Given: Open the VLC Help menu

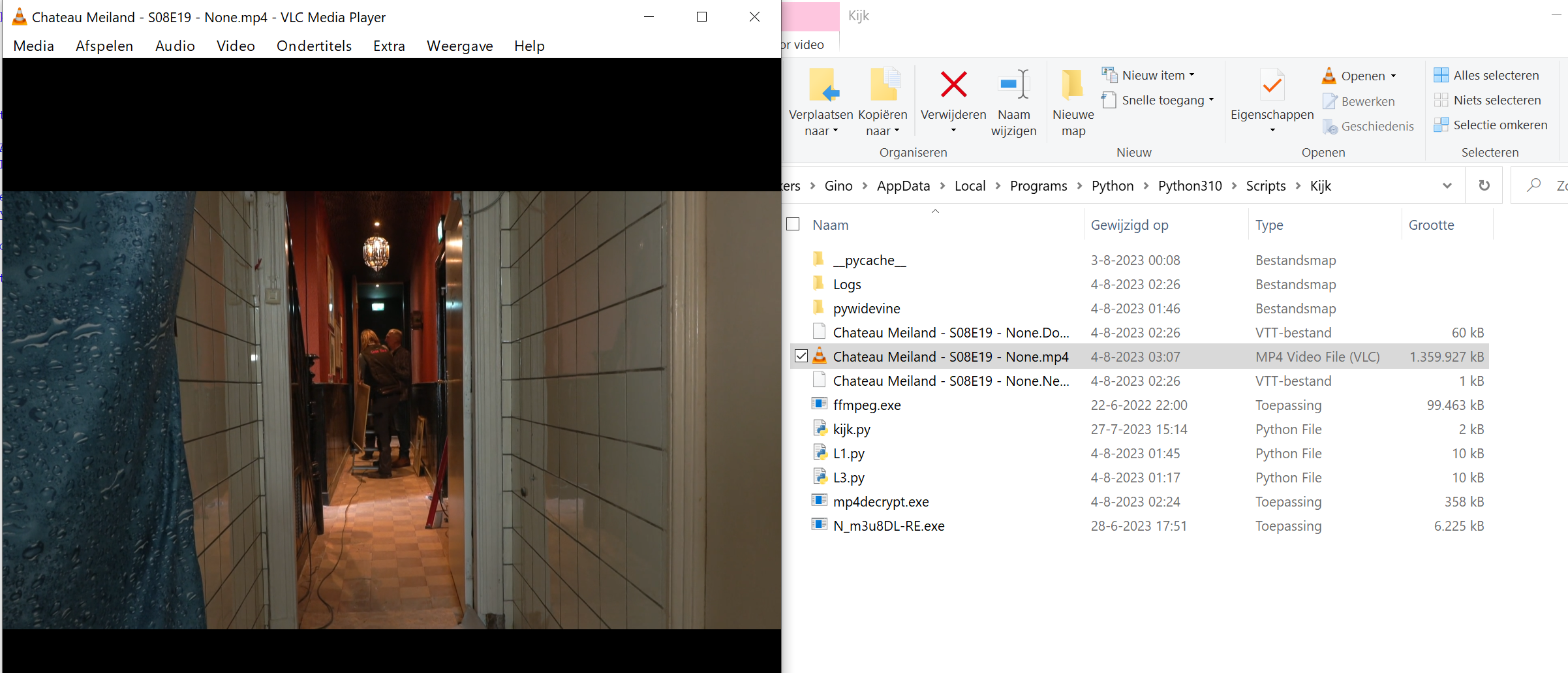Looking at the screenshot, I should 529,46.
